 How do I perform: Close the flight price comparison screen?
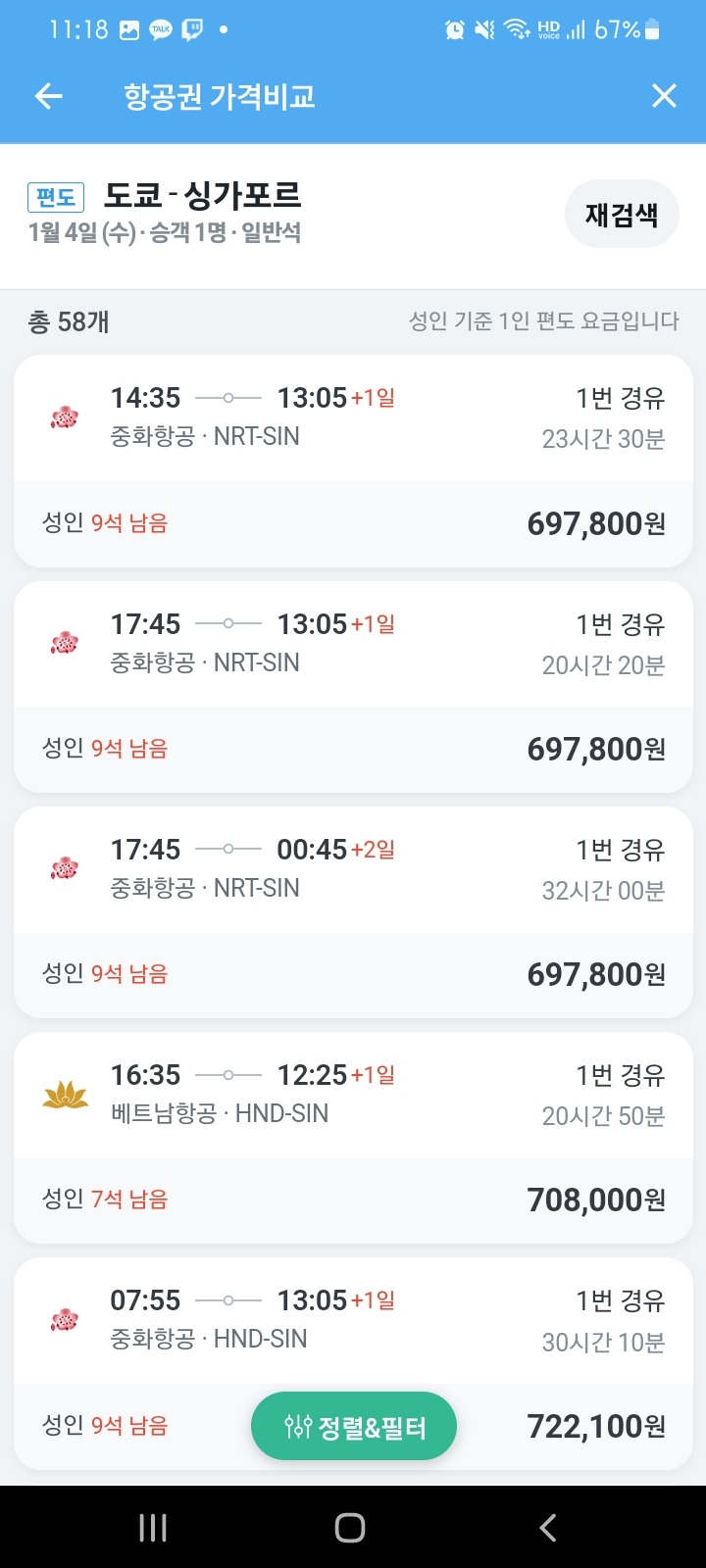664,96
